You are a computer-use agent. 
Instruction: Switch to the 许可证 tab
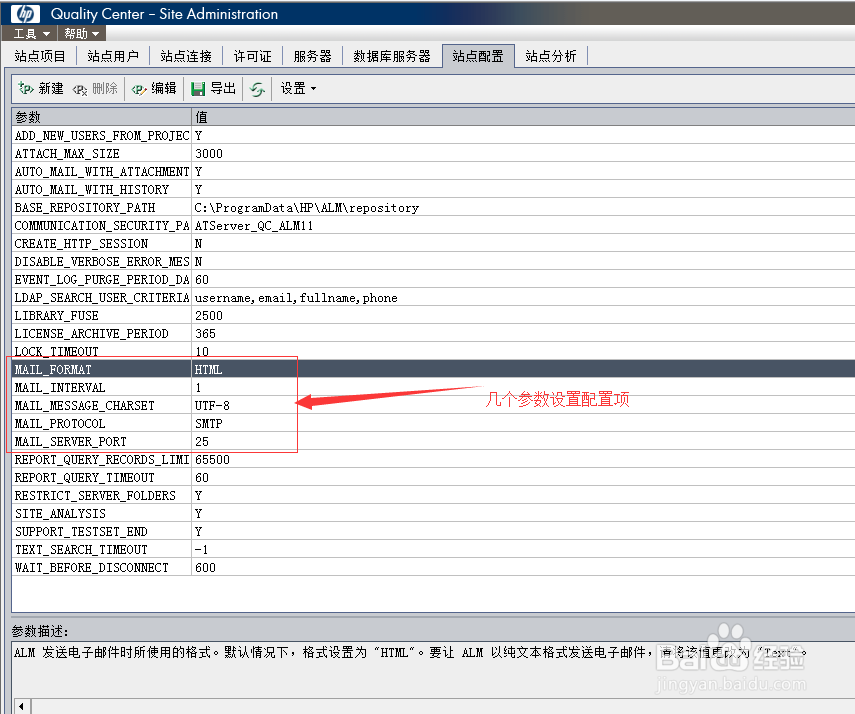tap(252, 56)
